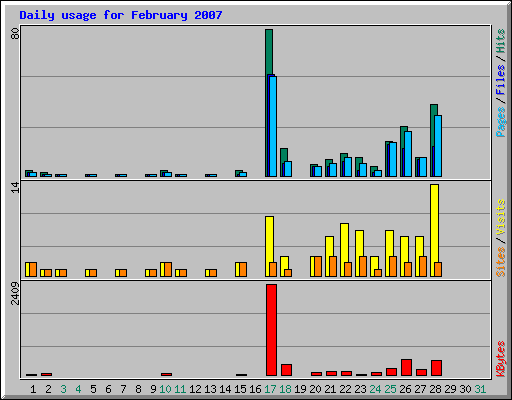Click the 'Daily usage for February 2007' title

point(121,15)
